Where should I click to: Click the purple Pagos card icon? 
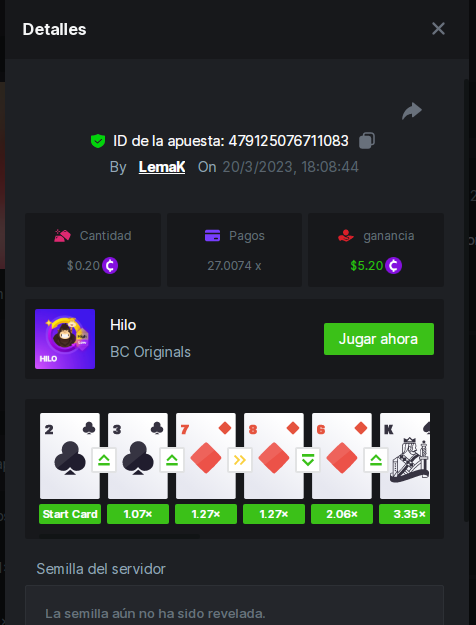pyautogui.click(x=212, y=236)
